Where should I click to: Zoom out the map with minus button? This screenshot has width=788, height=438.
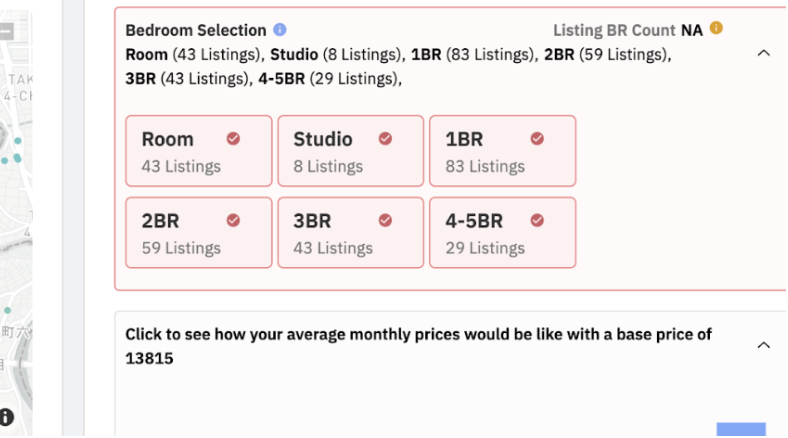[x=7, y=31]
